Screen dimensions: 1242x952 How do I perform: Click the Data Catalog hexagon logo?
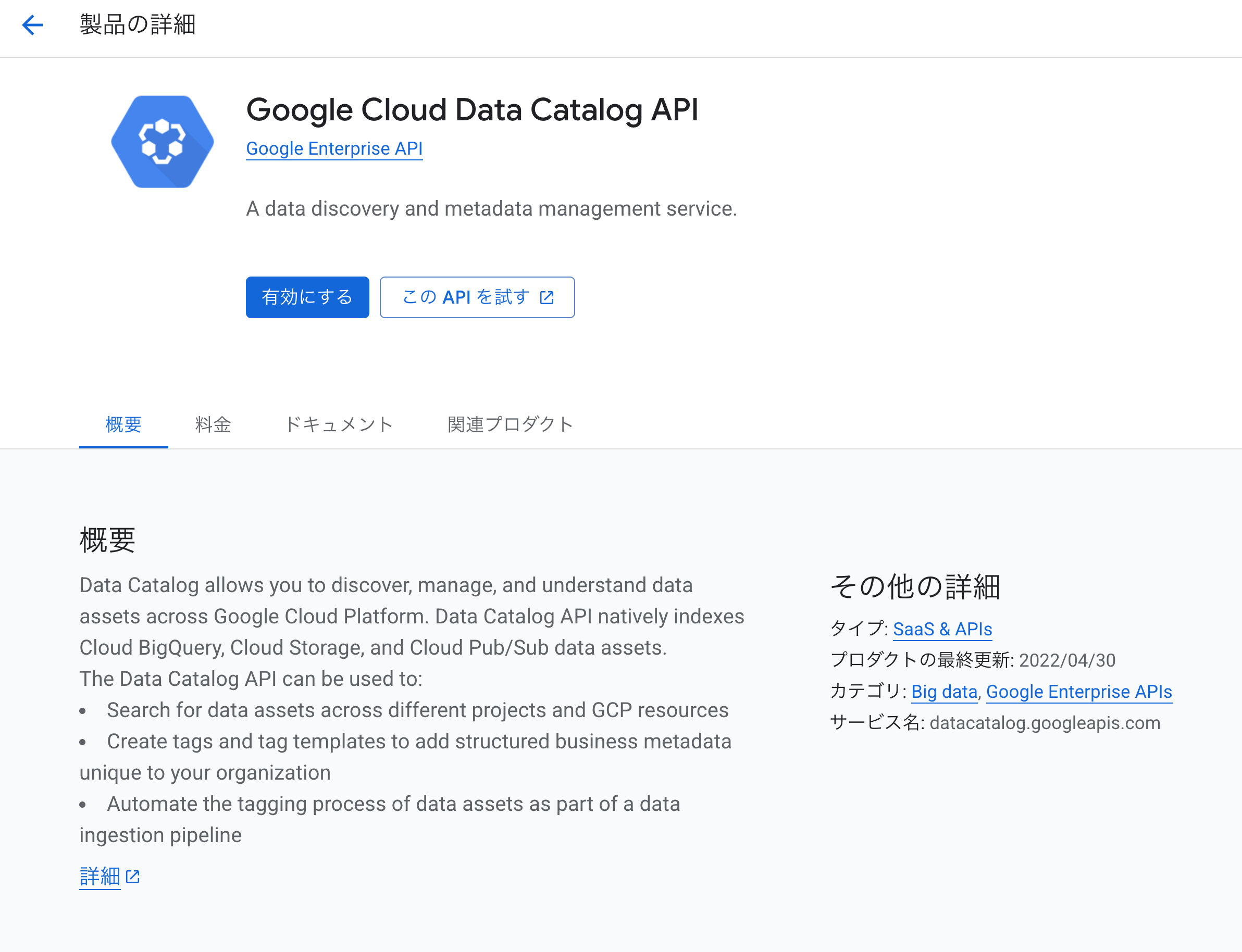[162, 142]
